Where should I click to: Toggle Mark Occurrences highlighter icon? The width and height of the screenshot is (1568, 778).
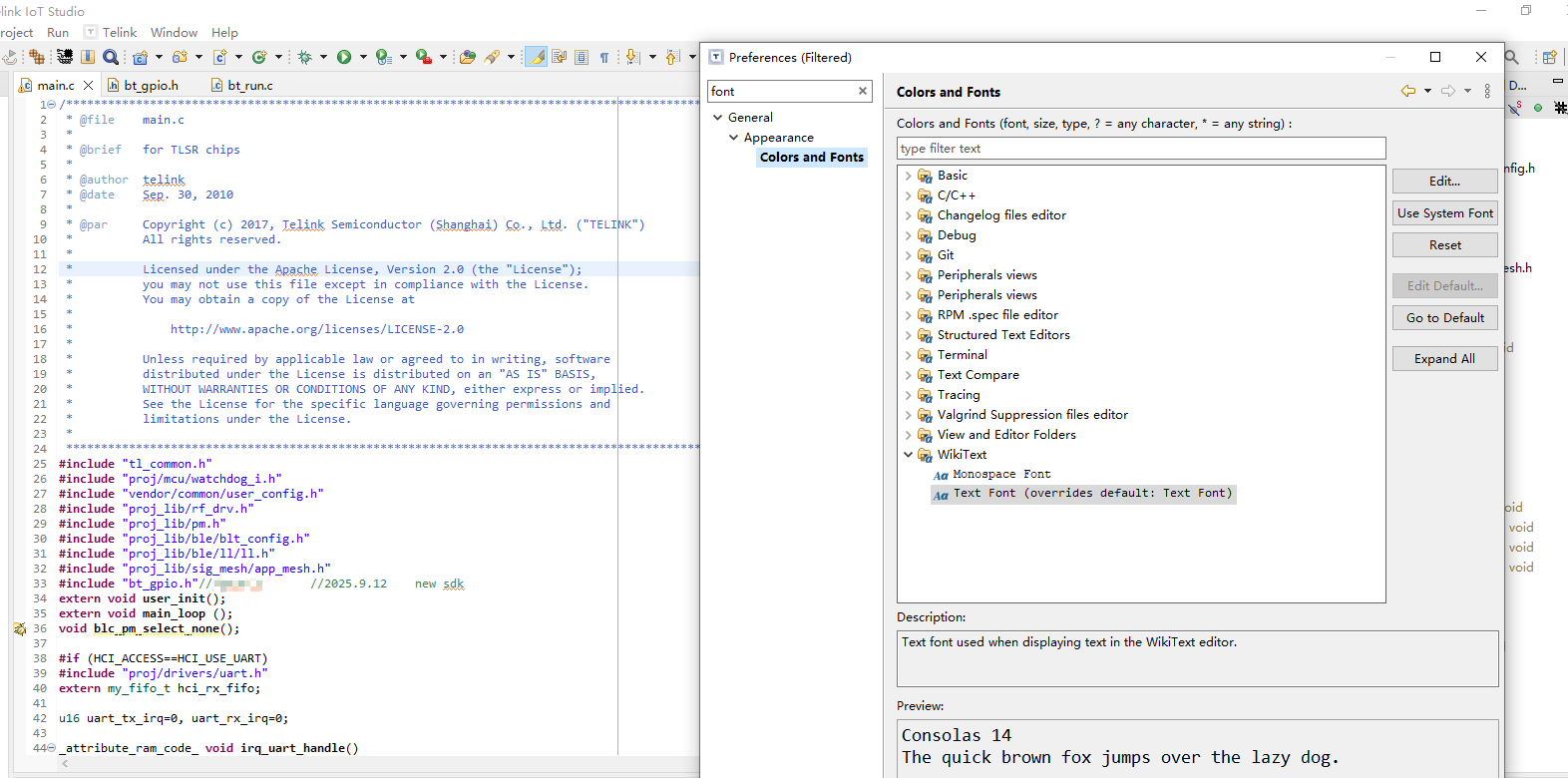coord(537,57)
